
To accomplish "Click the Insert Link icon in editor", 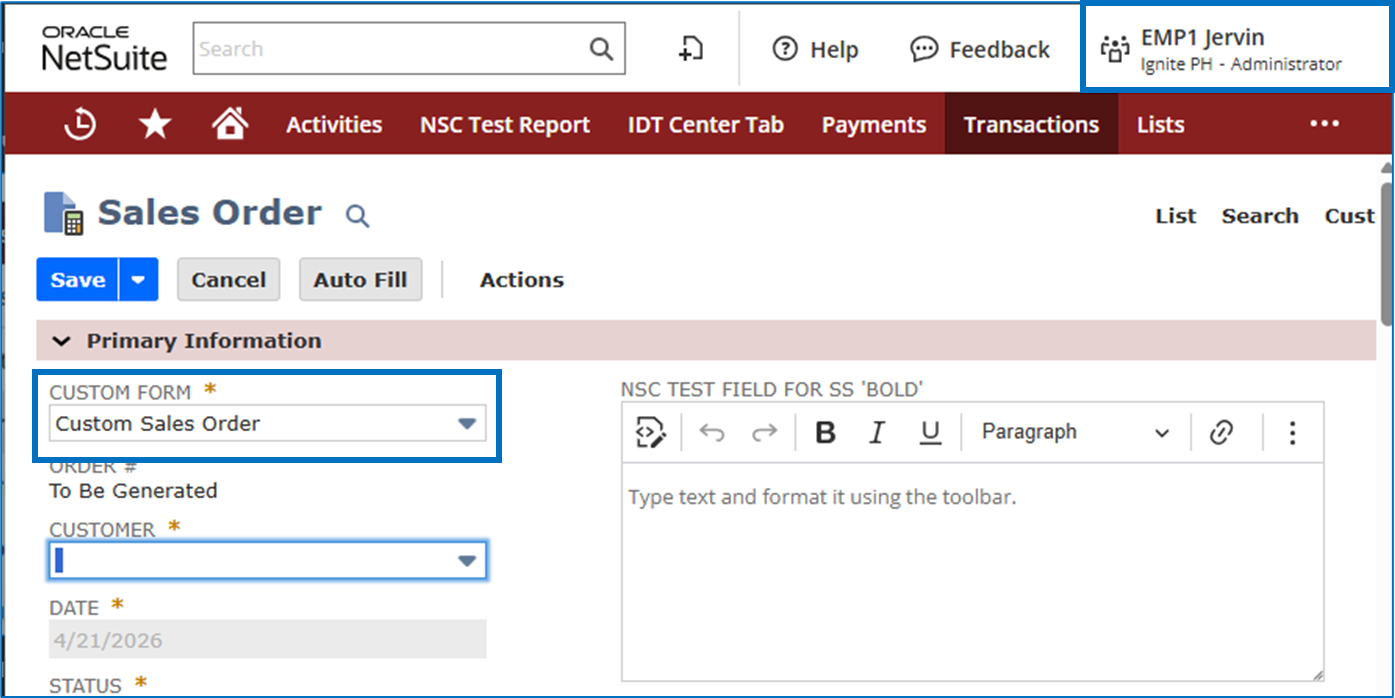I will pyautogui.click(x=1220, y=432).
